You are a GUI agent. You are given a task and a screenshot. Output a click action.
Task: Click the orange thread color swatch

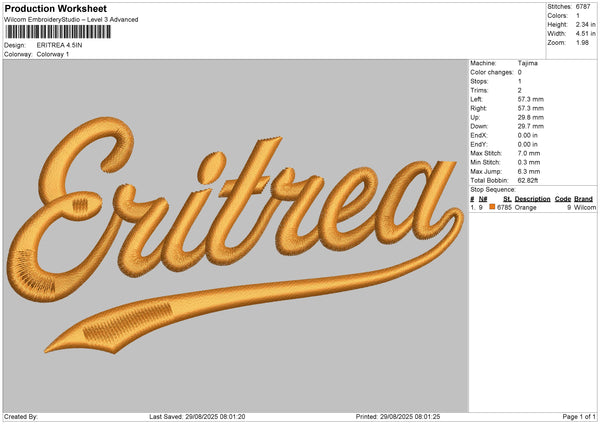pyautogui.click(x=492, y=207)
